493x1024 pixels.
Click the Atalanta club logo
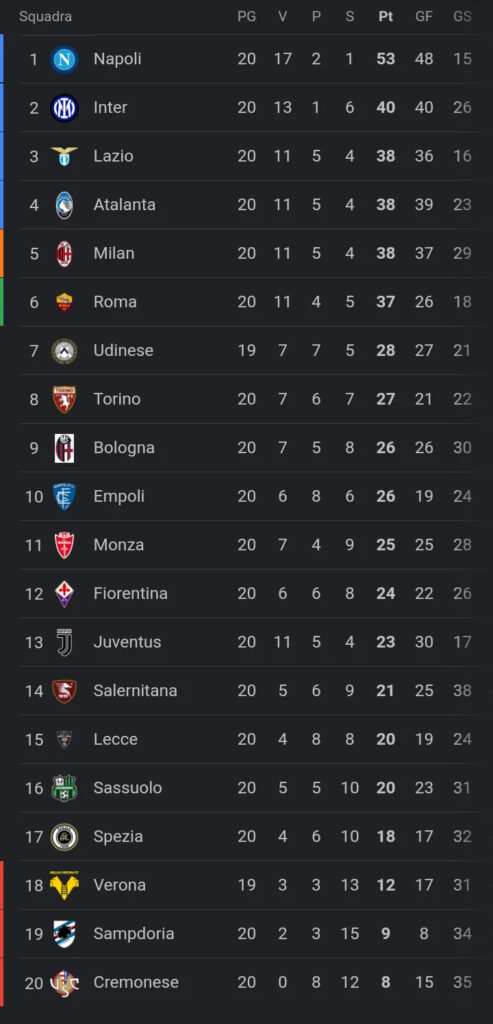[x=64, y=205]
